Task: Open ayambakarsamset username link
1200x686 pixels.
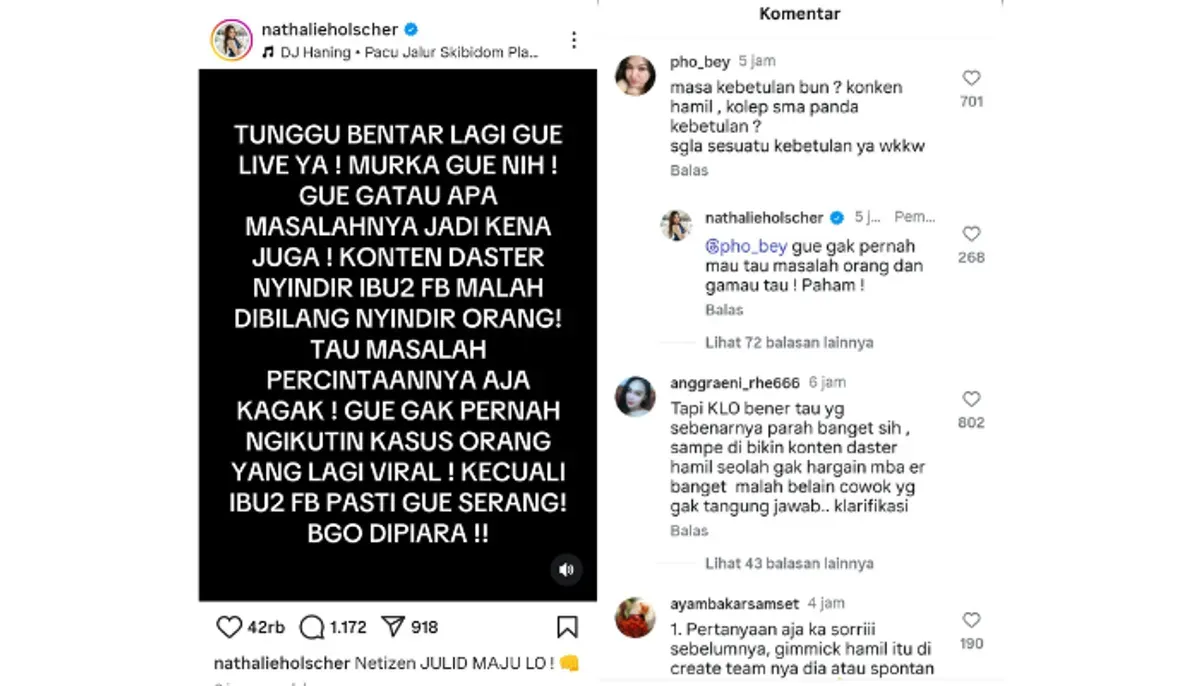Action: pos(734,603)
